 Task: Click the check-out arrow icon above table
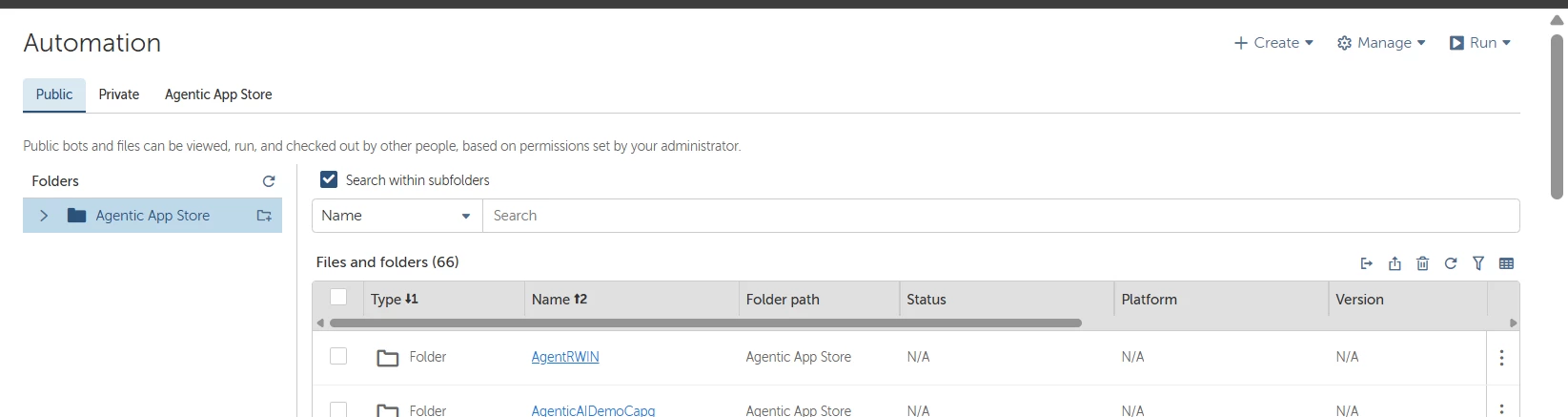[1366, 263]
